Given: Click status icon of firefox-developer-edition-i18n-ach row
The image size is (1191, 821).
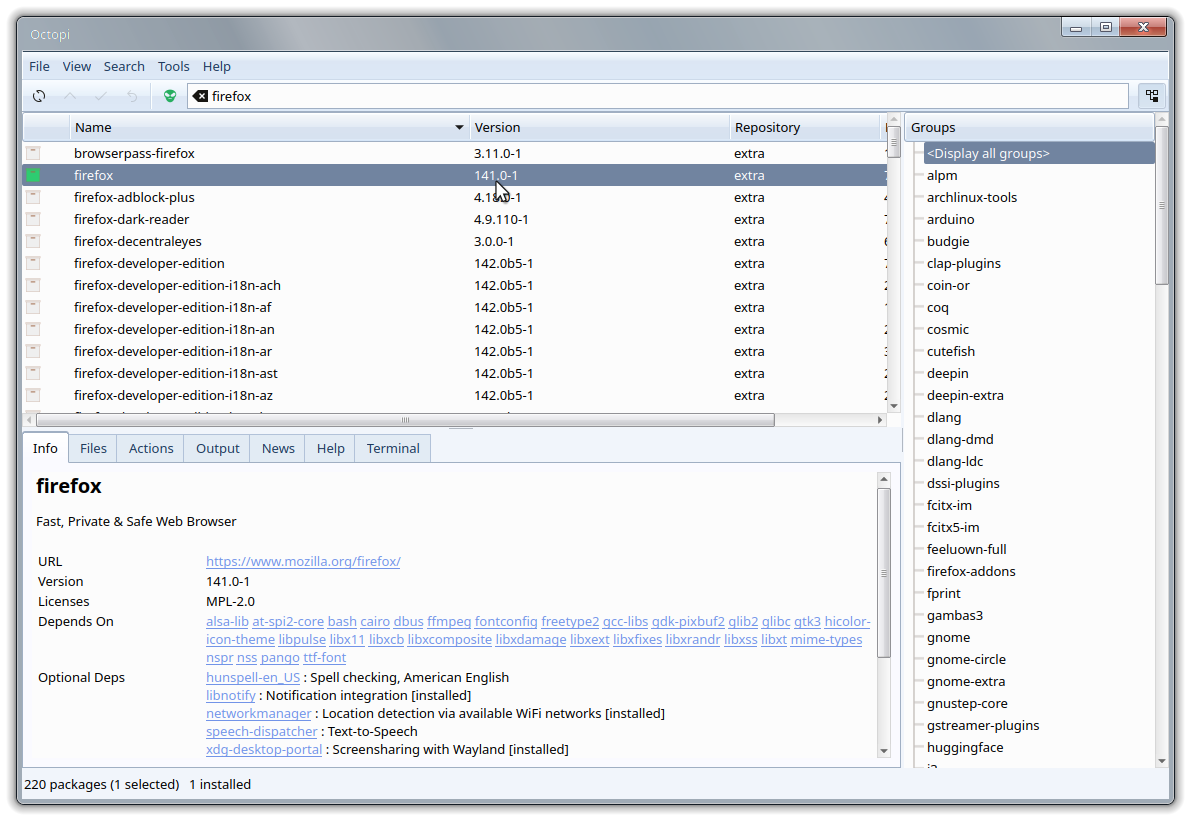Looking at the screenshot, I should pyautogui.click(x=33, y=285).
